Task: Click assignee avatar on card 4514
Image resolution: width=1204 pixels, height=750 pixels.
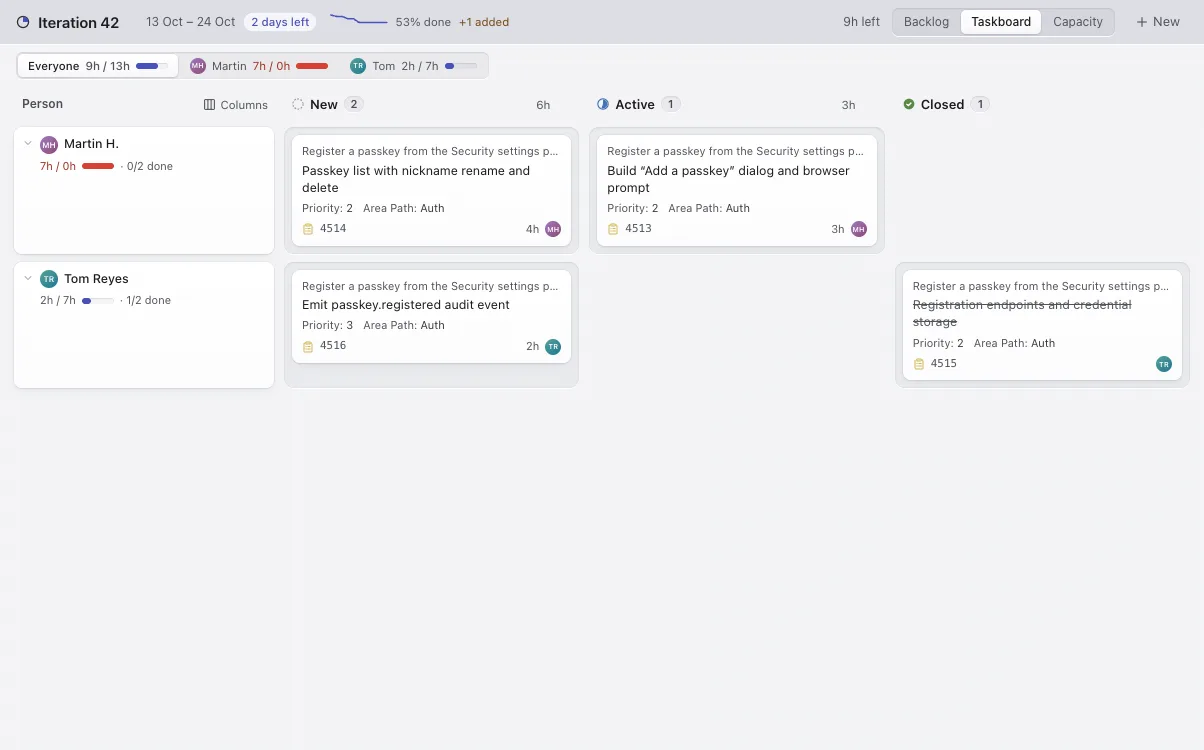Action: coord(553,229)
